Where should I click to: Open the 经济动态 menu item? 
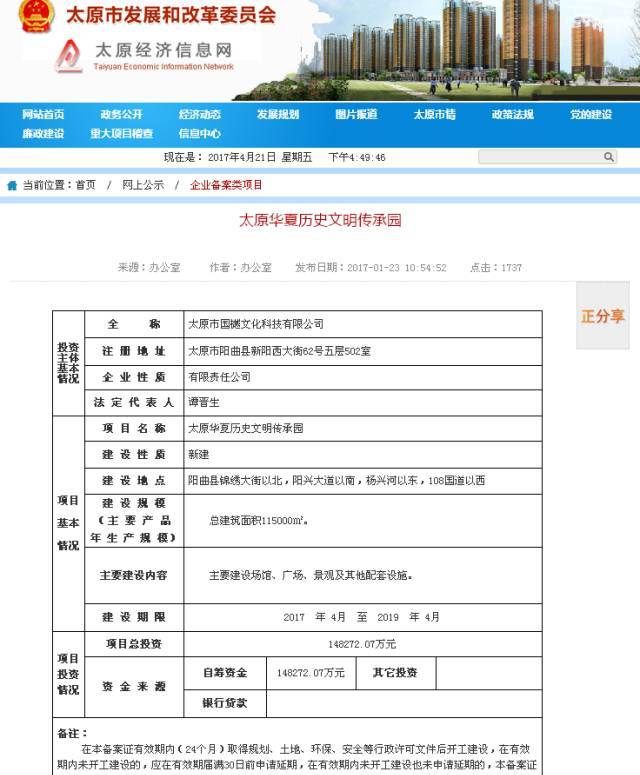pyautogui.click(x=200, y=115)
